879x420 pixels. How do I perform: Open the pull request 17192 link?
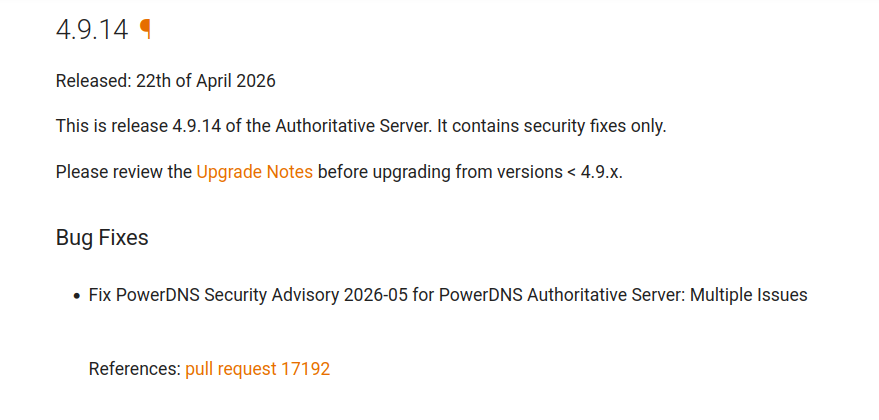pyautogui.click(x=257, y=369)
